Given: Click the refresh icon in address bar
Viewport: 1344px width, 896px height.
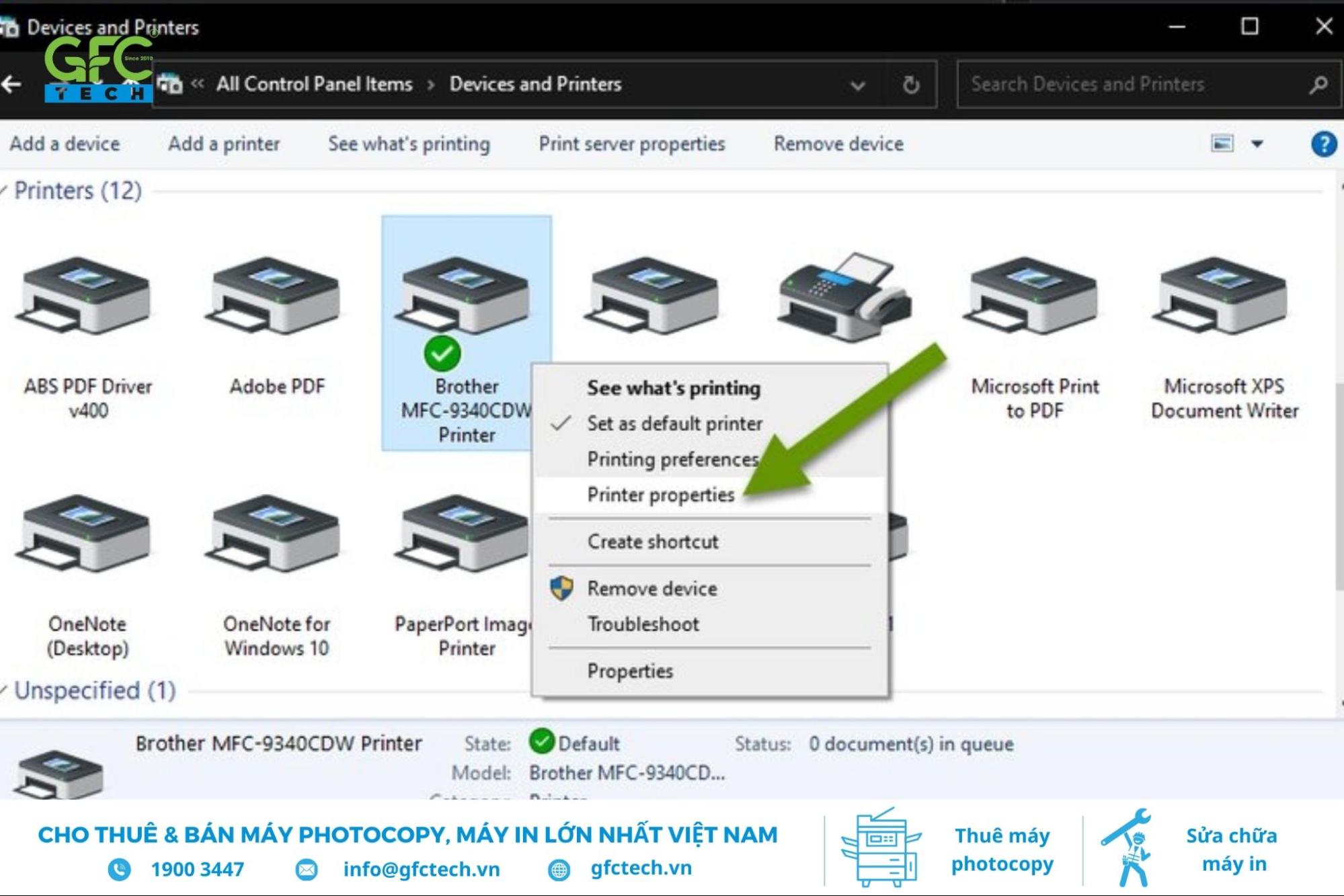Looking at the screenshot, I should [x=911, y=85].
